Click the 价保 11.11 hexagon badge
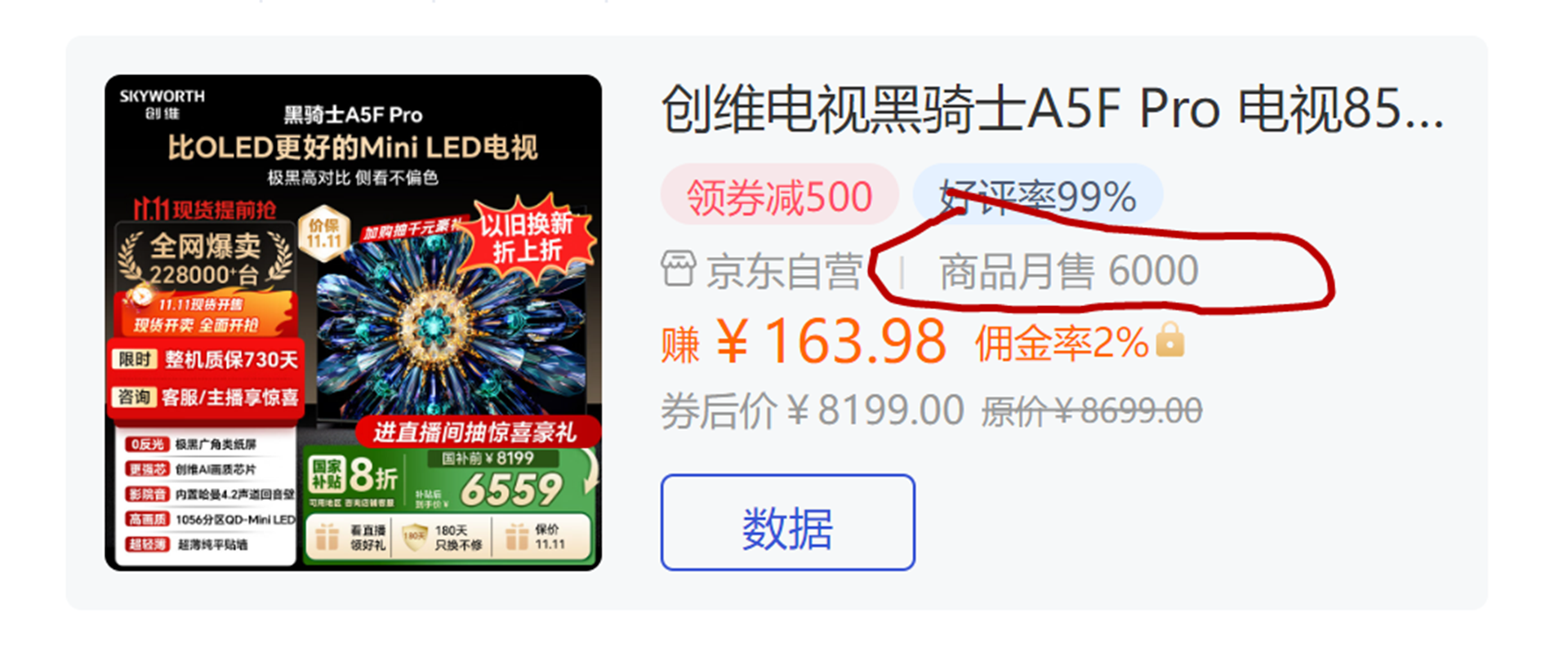The height and width of the screenshot is (666, 1568). tap(324, 233)
